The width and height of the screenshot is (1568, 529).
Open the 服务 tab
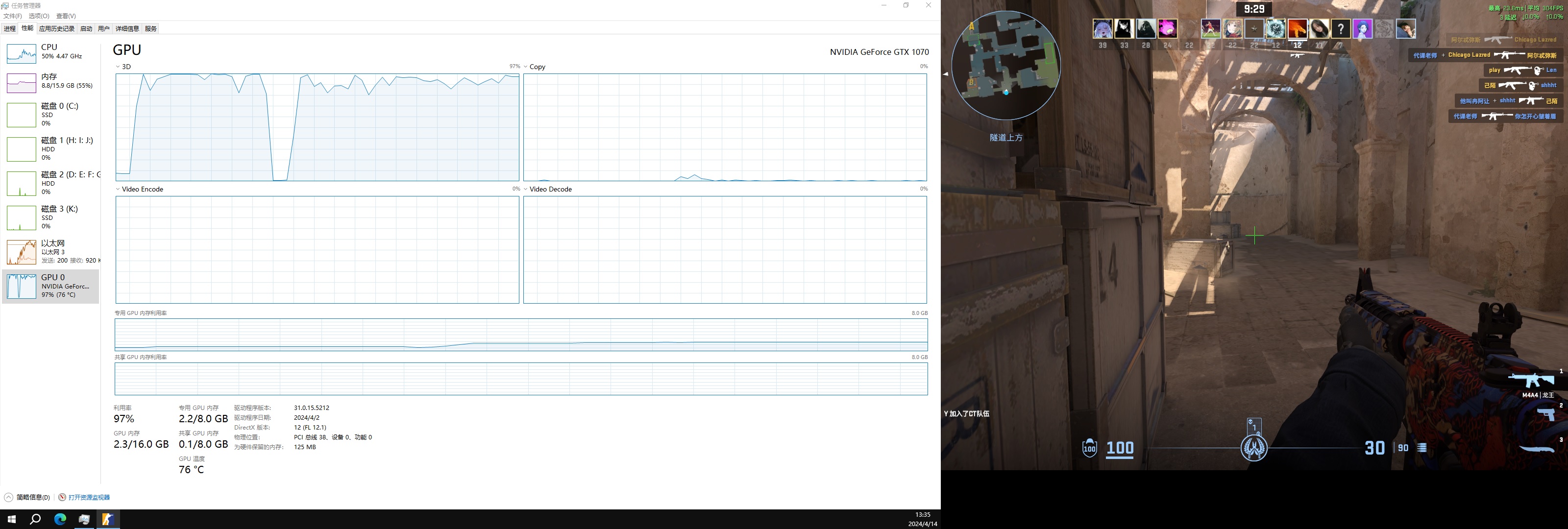151,28
